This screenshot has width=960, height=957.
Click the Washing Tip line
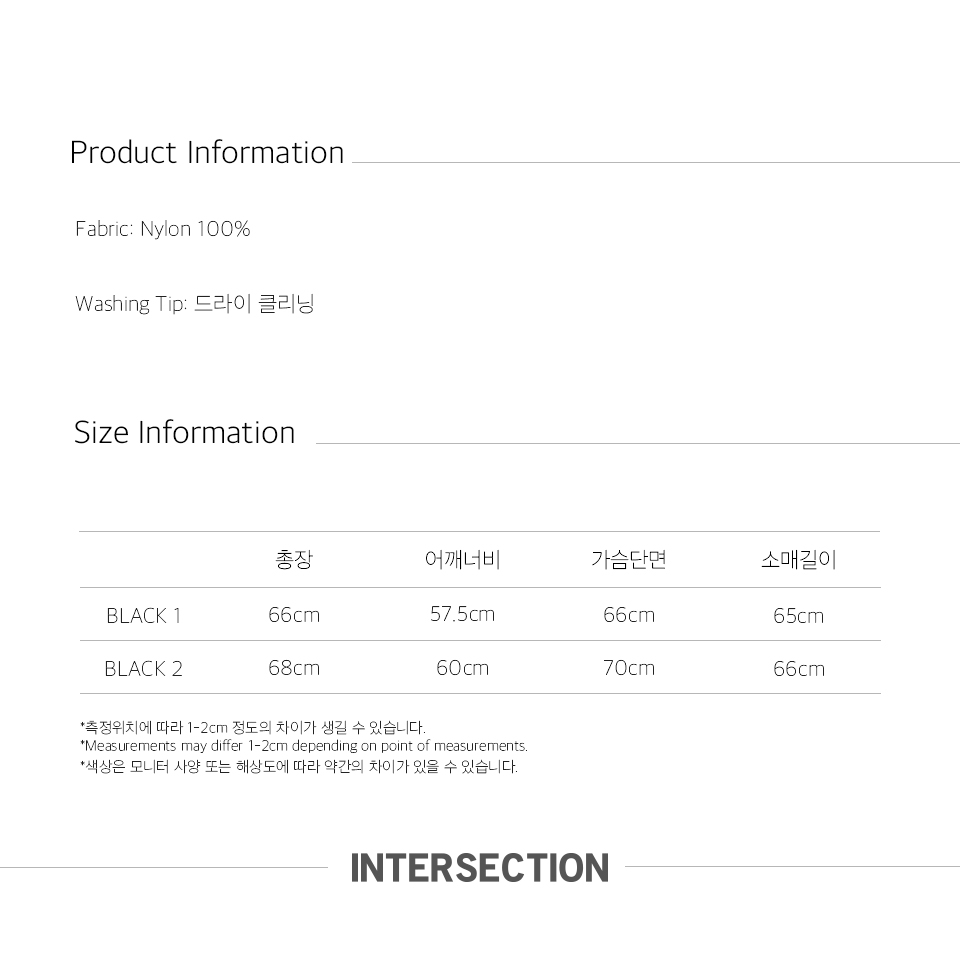pyautogui.click(x=195, y=304)
